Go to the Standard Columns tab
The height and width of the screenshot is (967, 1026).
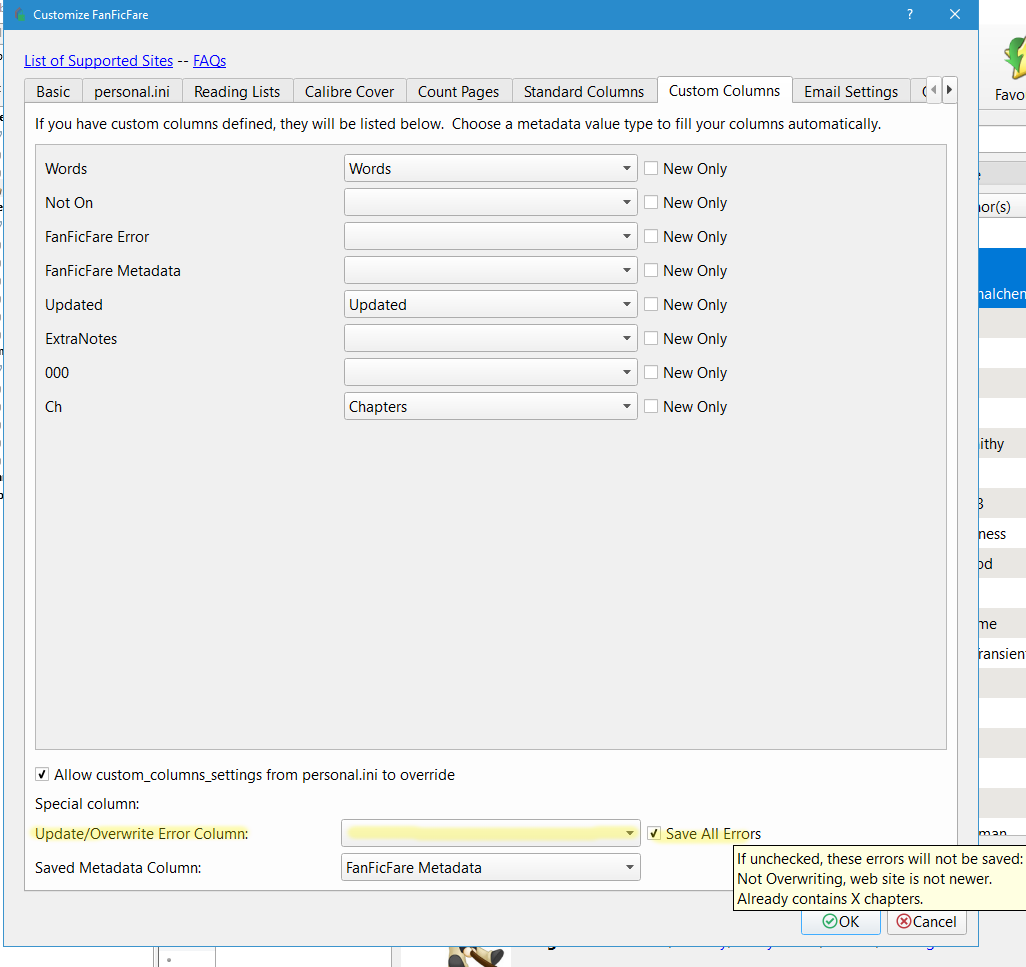584,92
